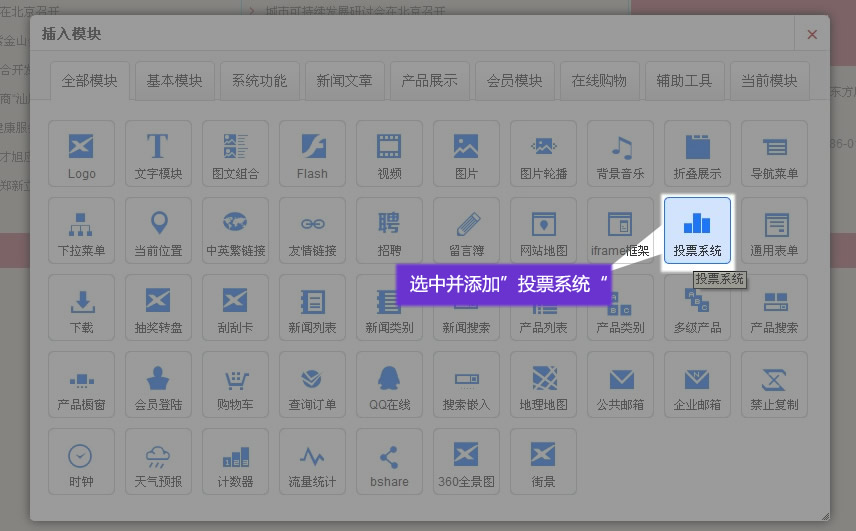The width and height of the screenshot is (856, 531).
Task: Choose the 购物车 shopping cart module
Action: point(235,385)
